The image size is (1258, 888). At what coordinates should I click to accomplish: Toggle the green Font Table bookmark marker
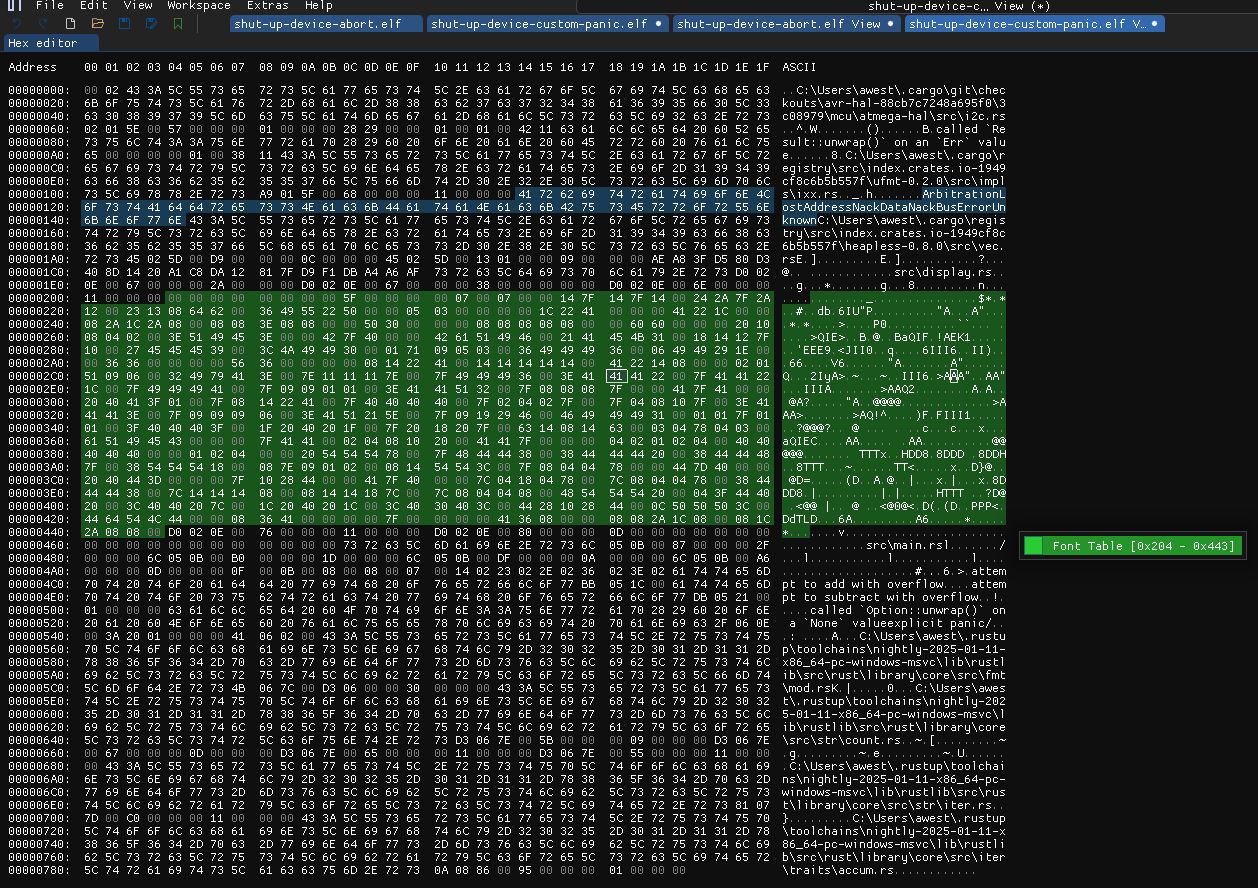[x=1031, y=546]
